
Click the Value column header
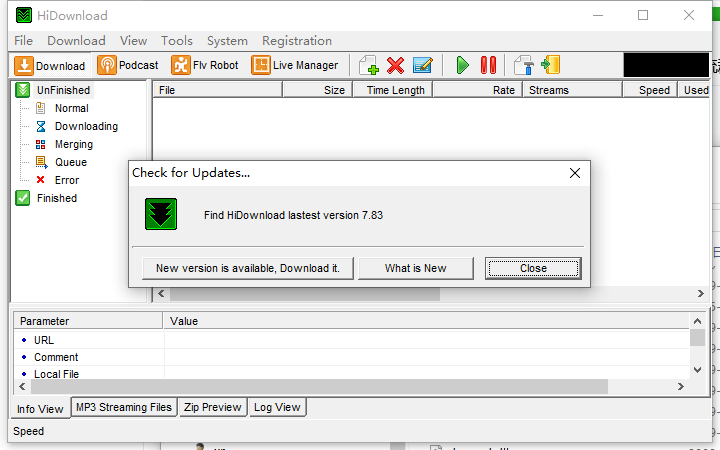(x=427, y=321)
